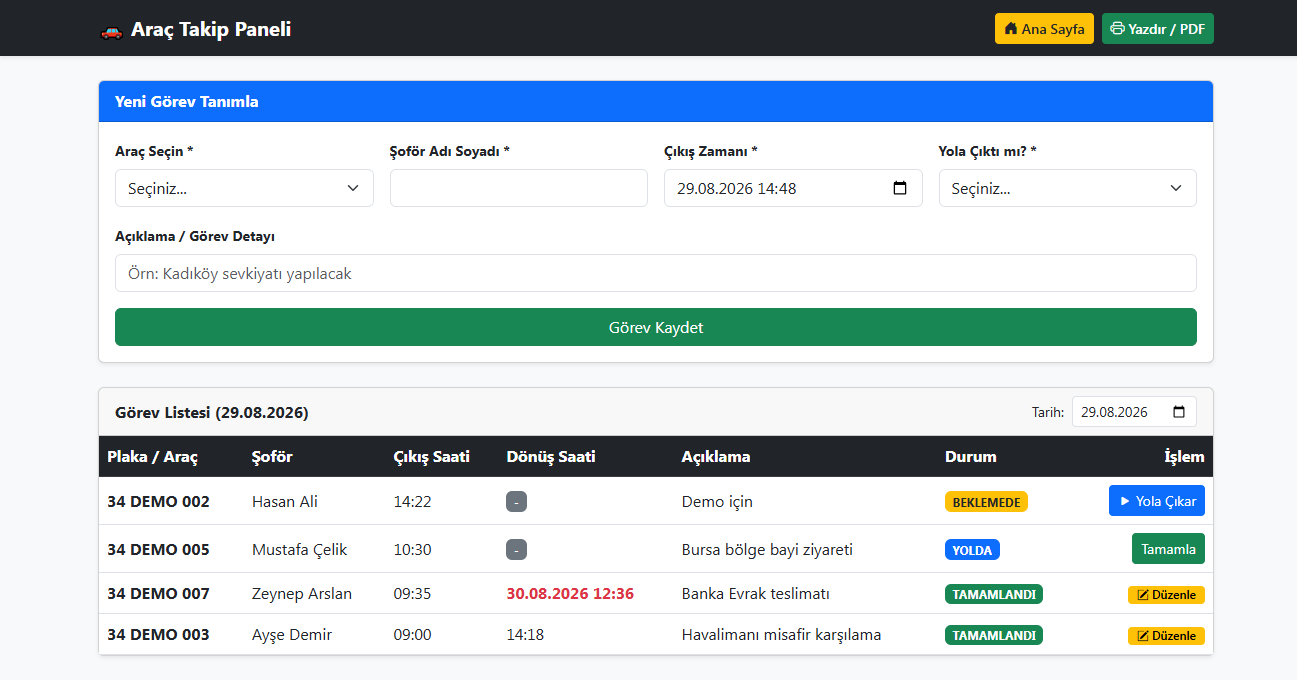Click the Görev Kaydet button
The image size is (1297, 680).
pyautogui.click(x=656, y=327)
